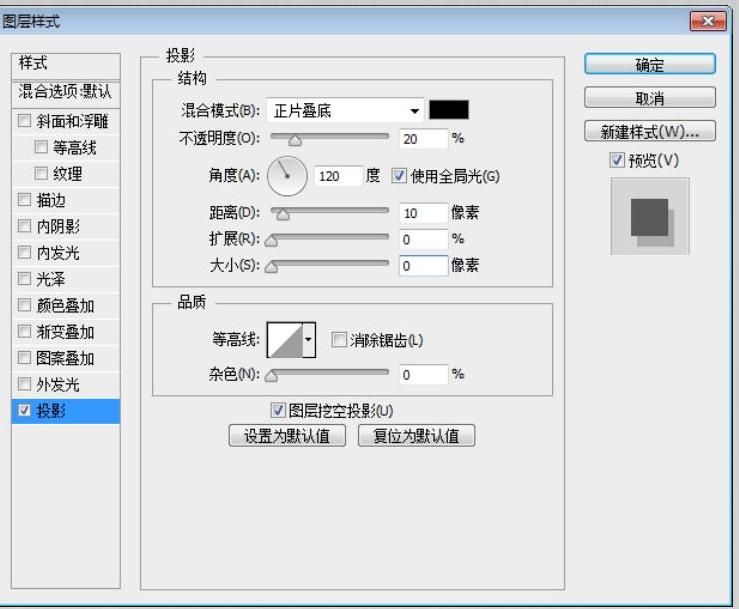Image resolution: width=739 pixels, height=609 pixels.
Task: Click the style preview thumbnail
Action: coord(650,217)
